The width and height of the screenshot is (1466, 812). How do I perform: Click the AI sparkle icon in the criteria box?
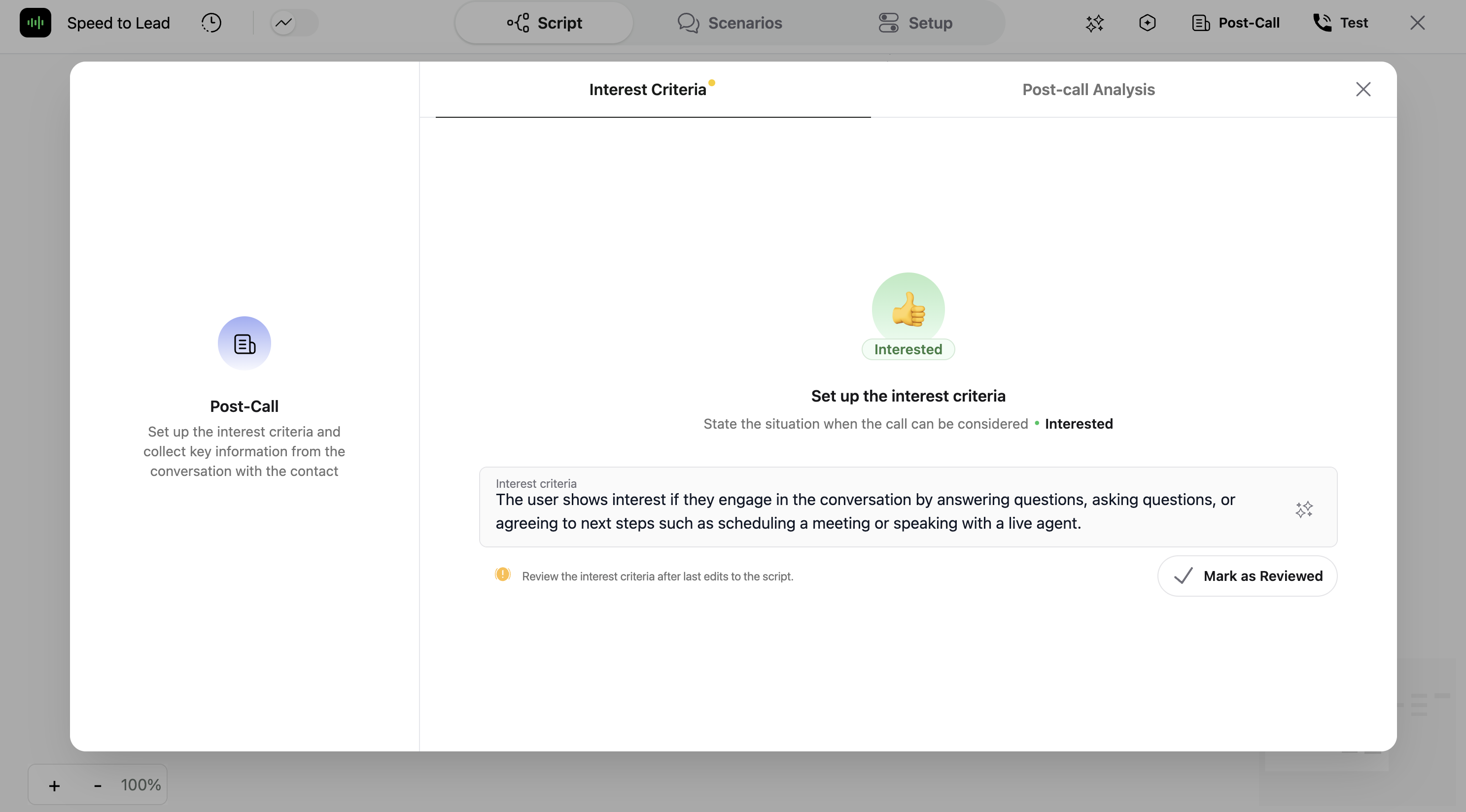tap(1304, 509)
